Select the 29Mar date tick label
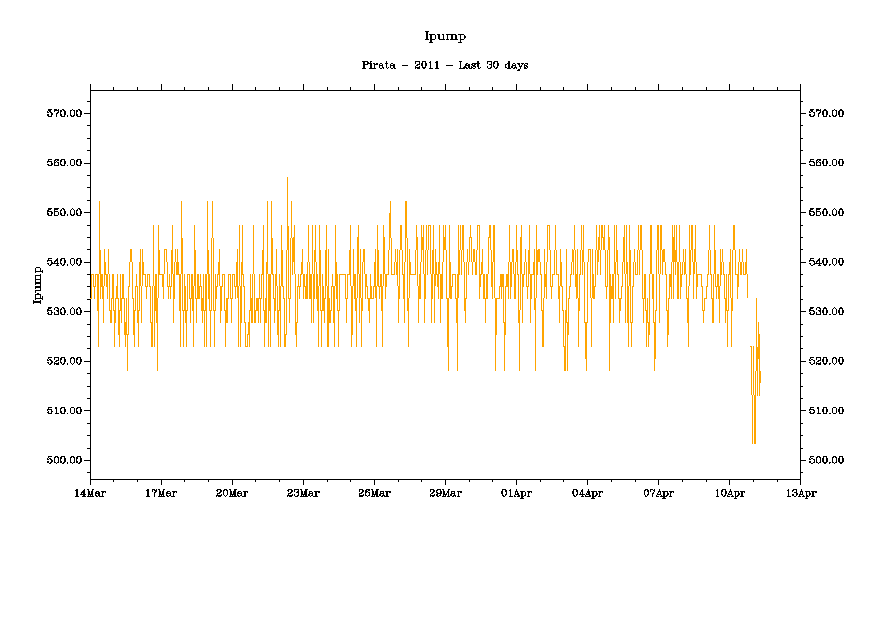Image resolution: width=891 pixels, height=630 pixels. [445, 493]
